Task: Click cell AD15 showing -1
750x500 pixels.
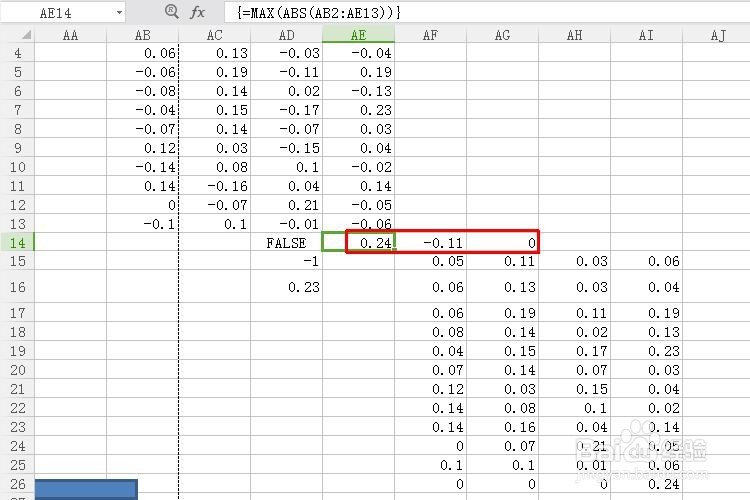Action: (x=287, y=261)
